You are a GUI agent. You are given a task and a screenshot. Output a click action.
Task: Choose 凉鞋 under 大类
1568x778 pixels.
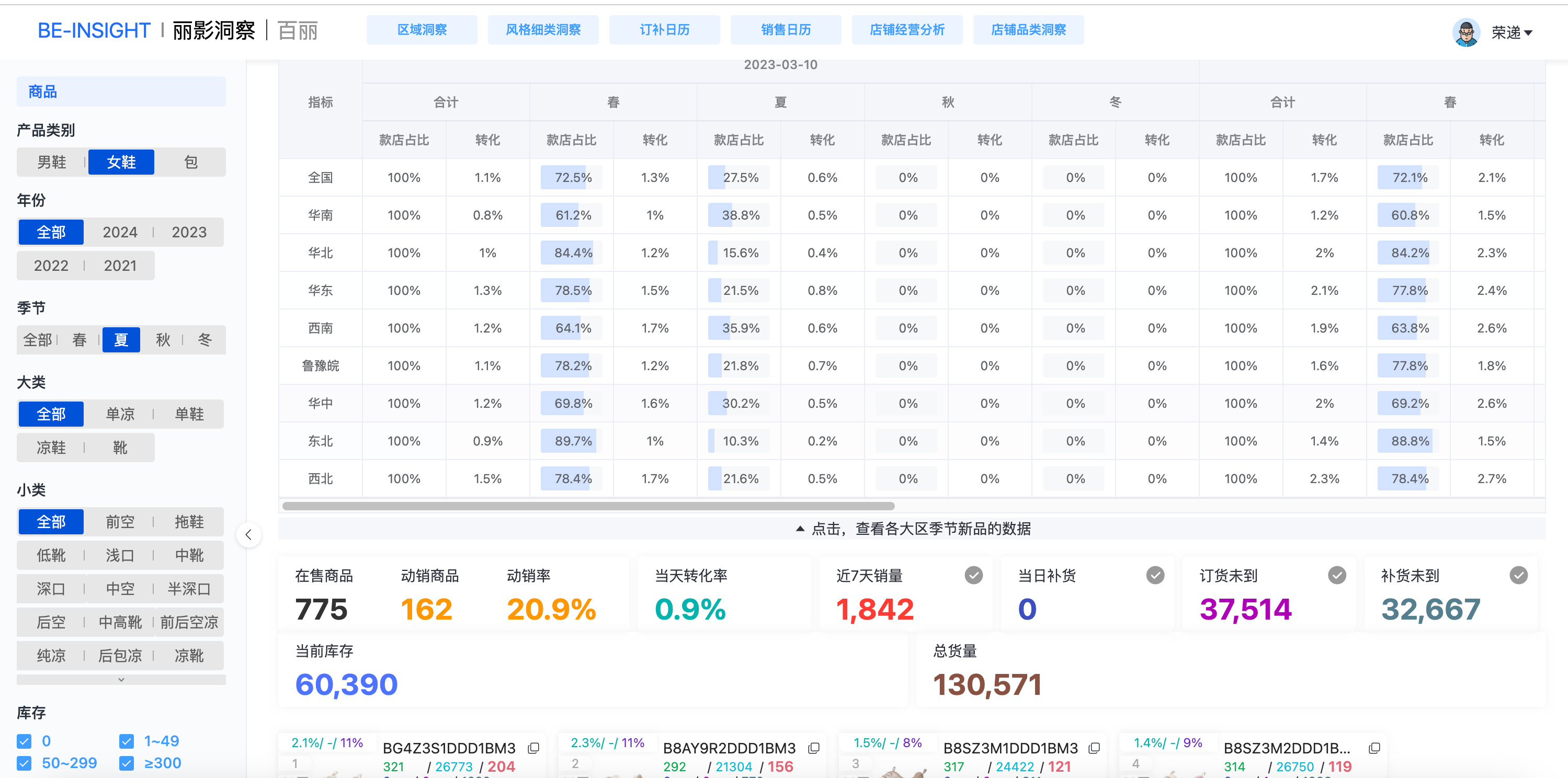click(x=51, y=447)
